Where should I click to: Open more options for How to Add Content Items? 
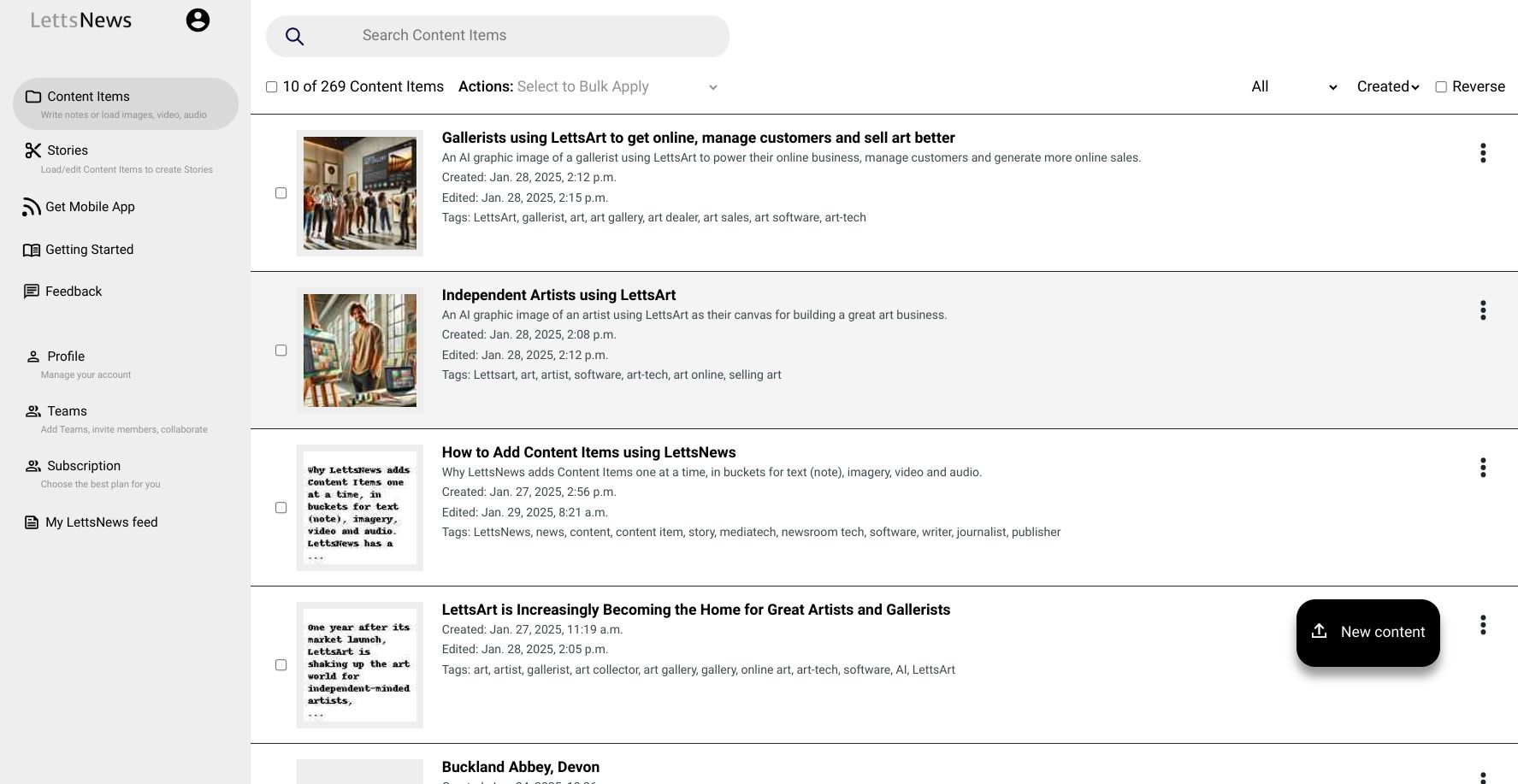click(1483, 468)
